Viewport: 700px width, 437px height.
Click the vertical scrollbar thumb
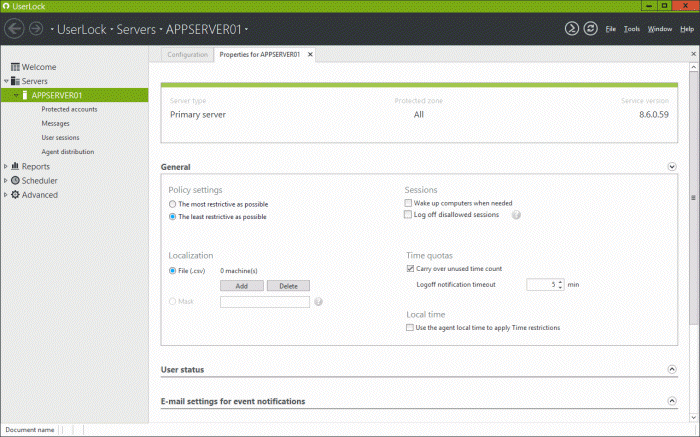[693, 198]
